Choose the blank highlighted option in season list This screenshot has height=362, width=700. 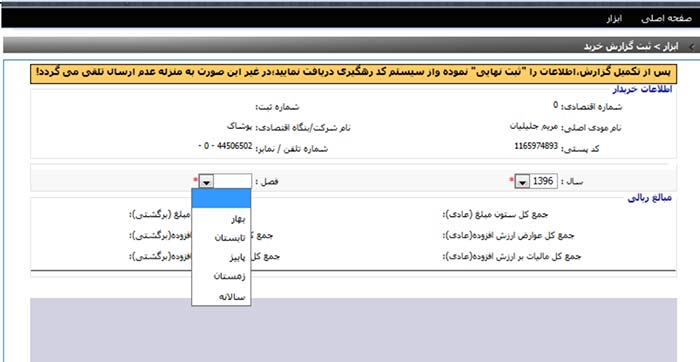coord(221,198)
